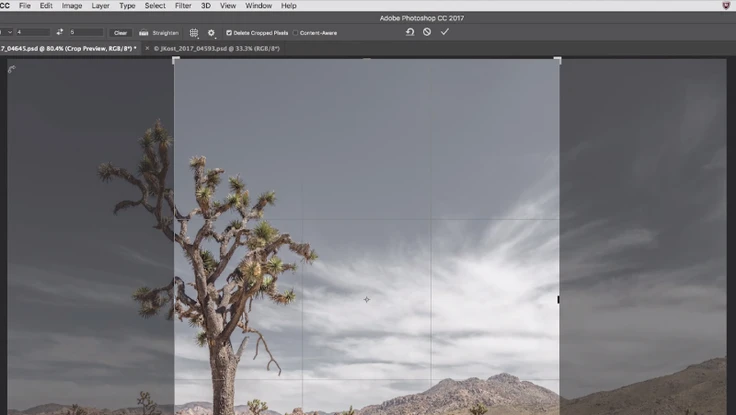Click the Straighten label

166,33
